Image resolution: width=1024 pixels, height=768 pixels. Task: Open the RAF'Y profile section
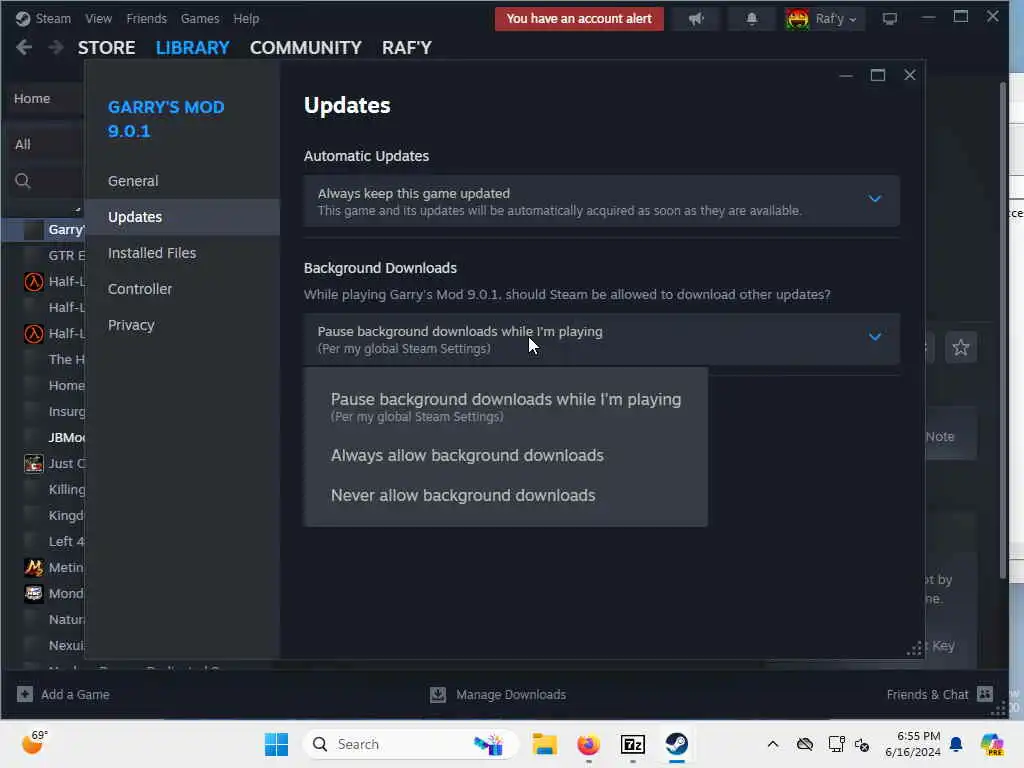coord(407,48)
